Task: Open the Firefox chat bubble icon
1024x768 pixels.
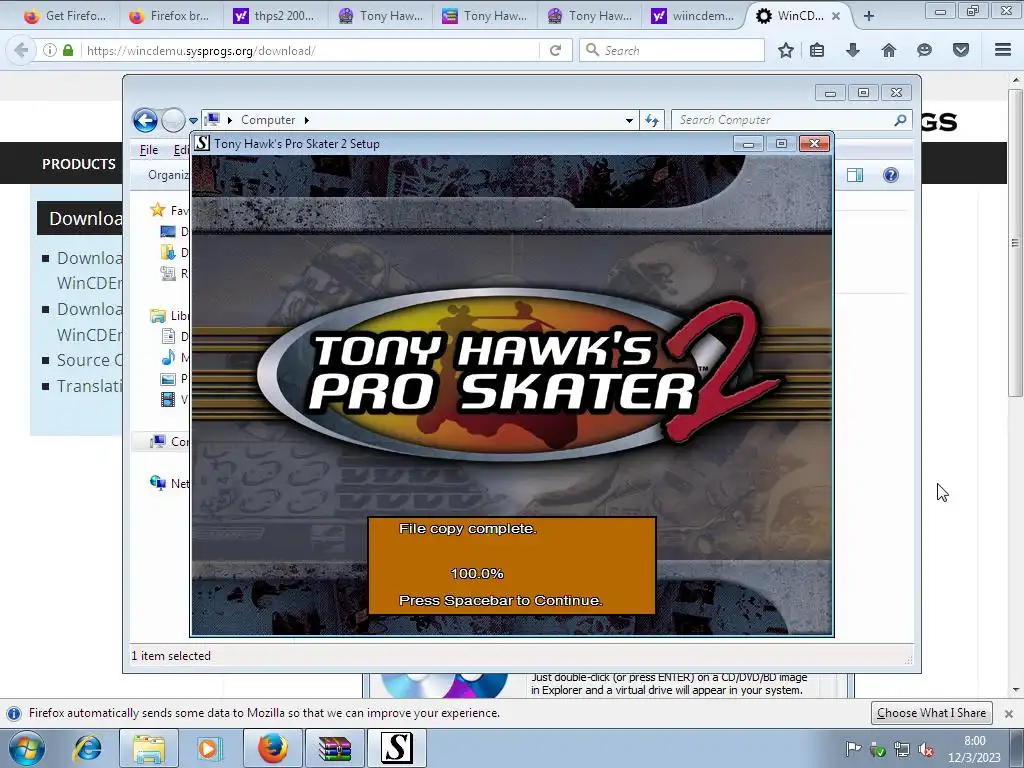Action: [924, 50]
